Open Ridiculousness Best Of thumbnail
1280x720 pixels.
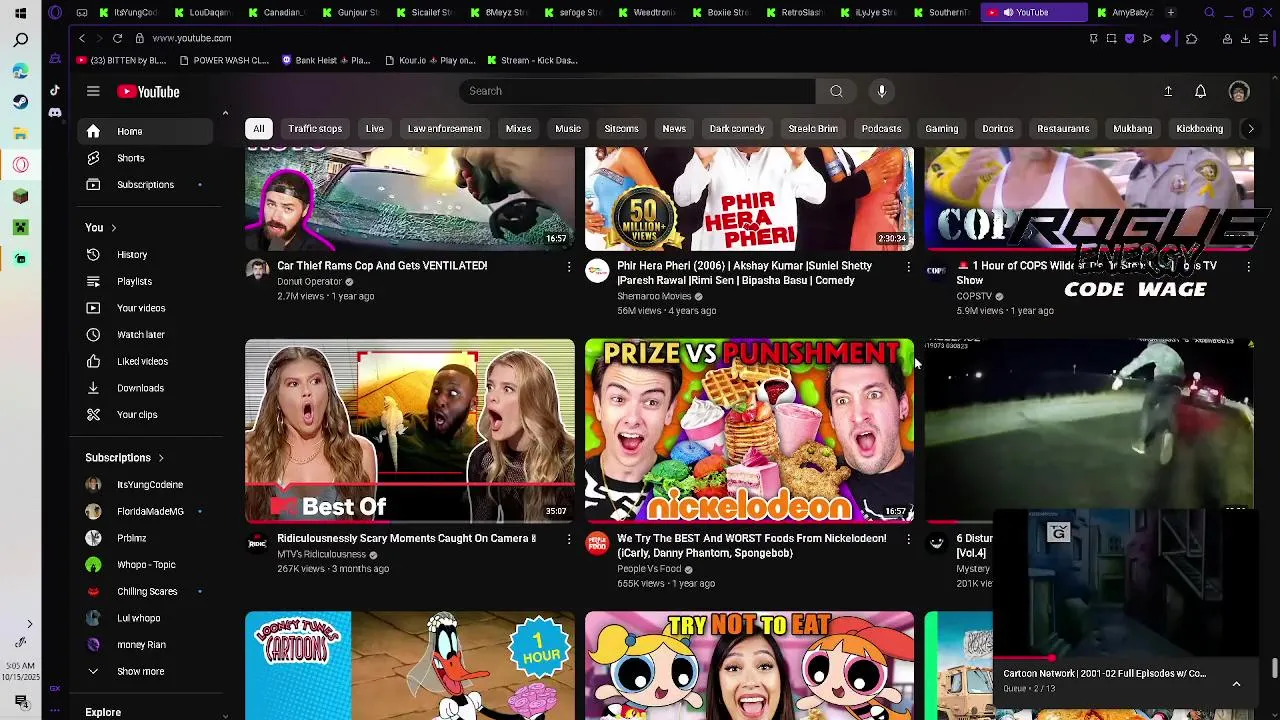pos(410,431)
